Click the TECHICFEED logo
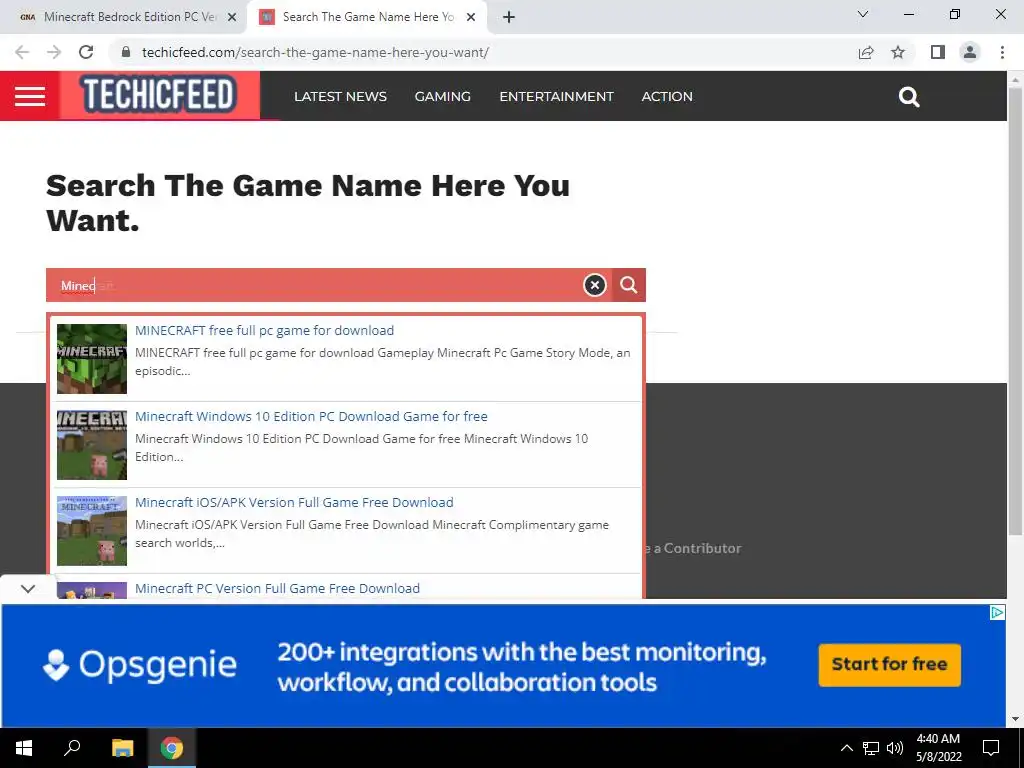The height and width of the screenshot is (768, 1024). [157, 94]
